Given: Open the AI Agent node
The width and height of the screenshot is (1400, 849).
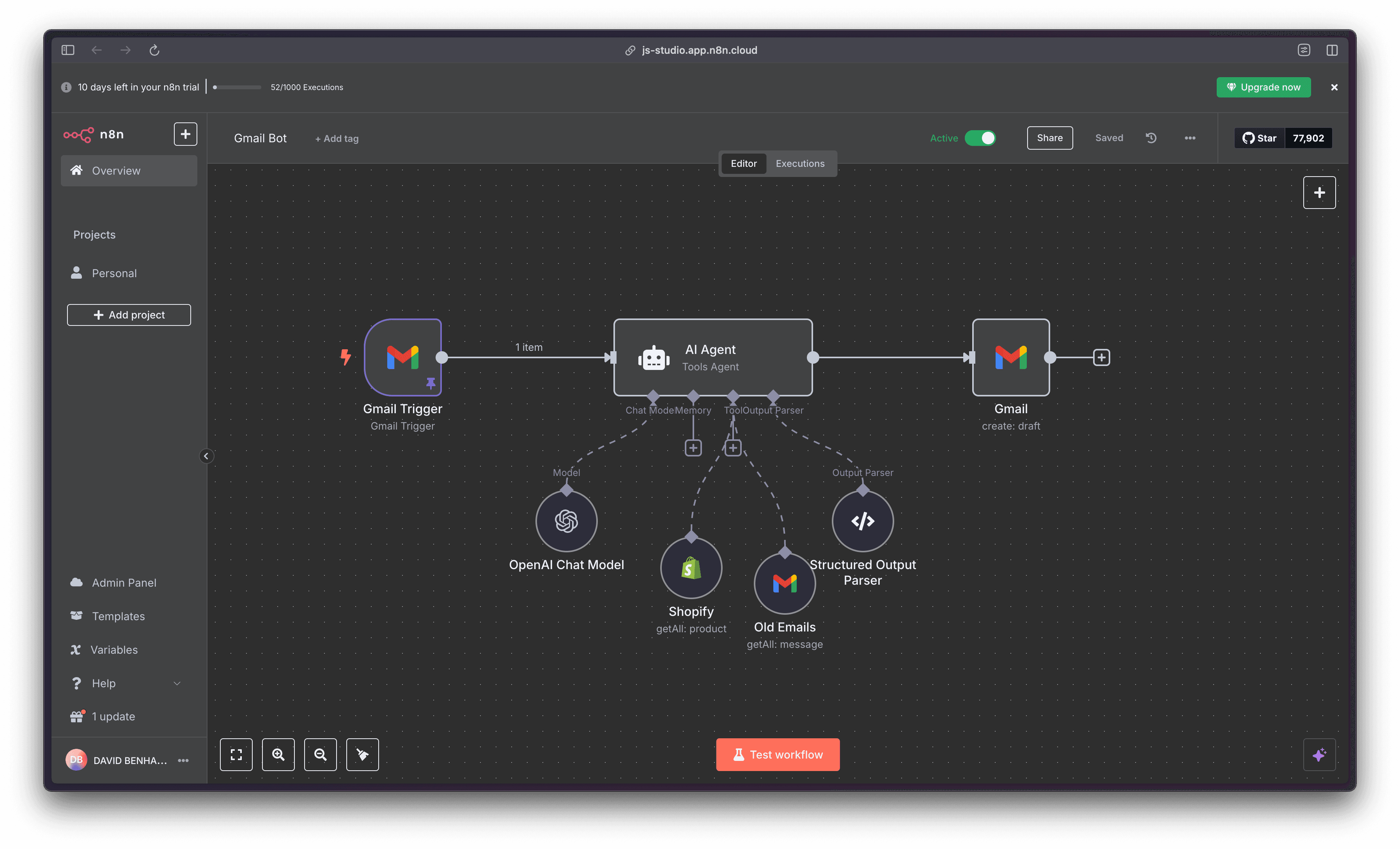Looking at the screenshot, I should [713, 357].
